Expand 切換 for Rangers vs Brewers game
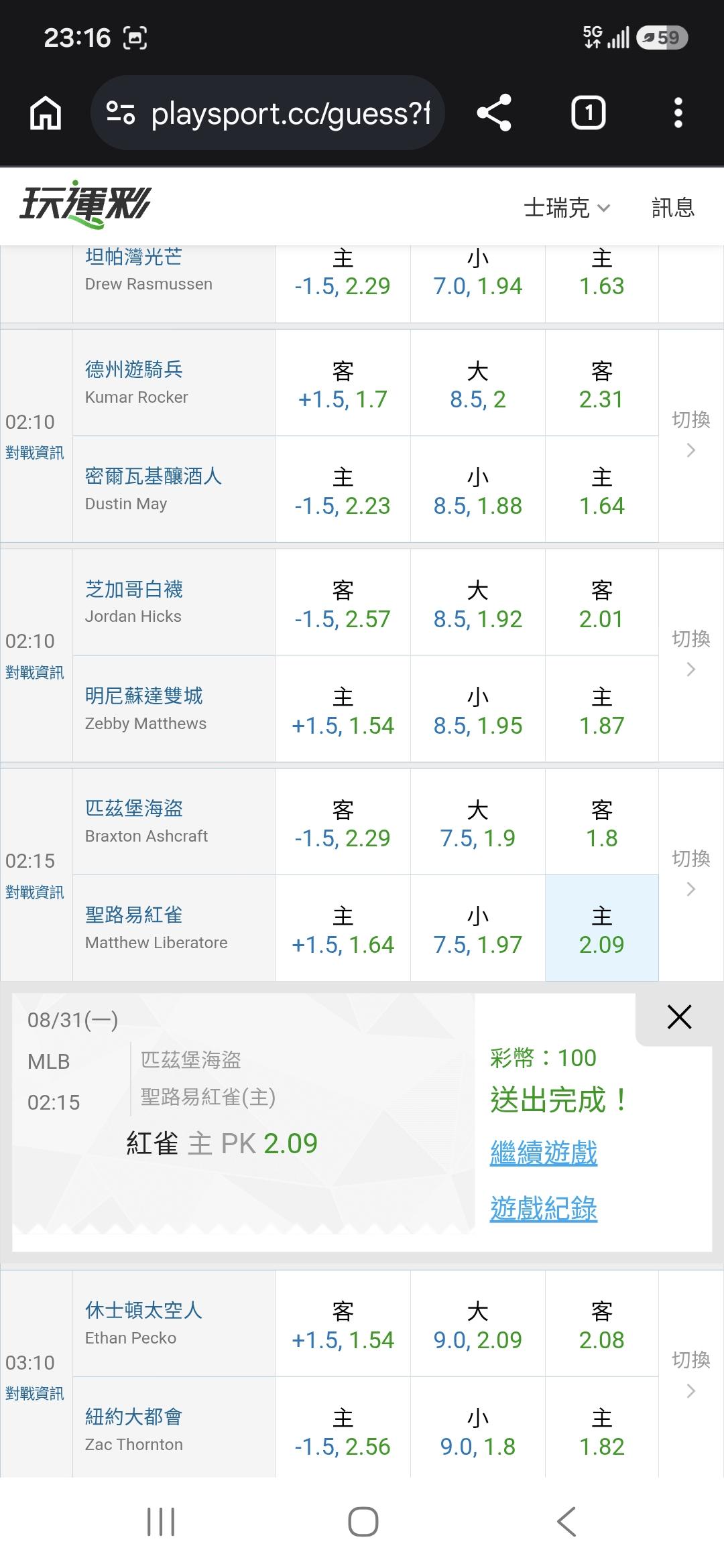This screenshot has width=724, height=1568. (x=691, y=435)
